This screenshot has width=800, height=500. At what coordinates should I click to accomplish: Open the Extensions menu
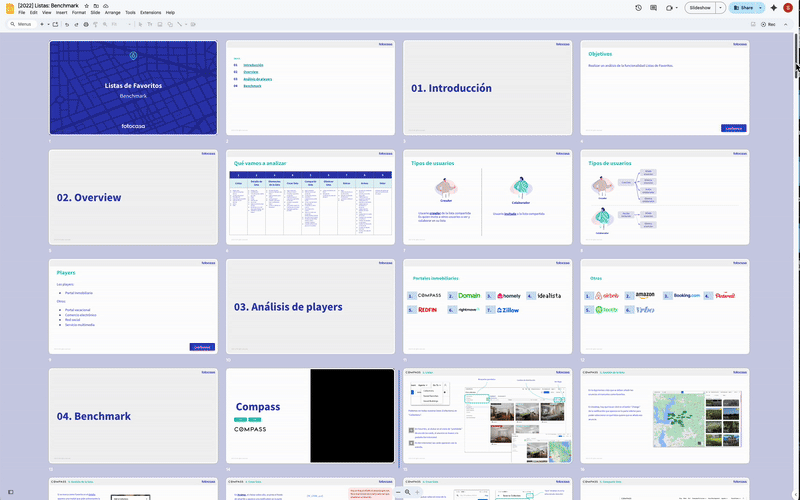[x=150, y=12]
